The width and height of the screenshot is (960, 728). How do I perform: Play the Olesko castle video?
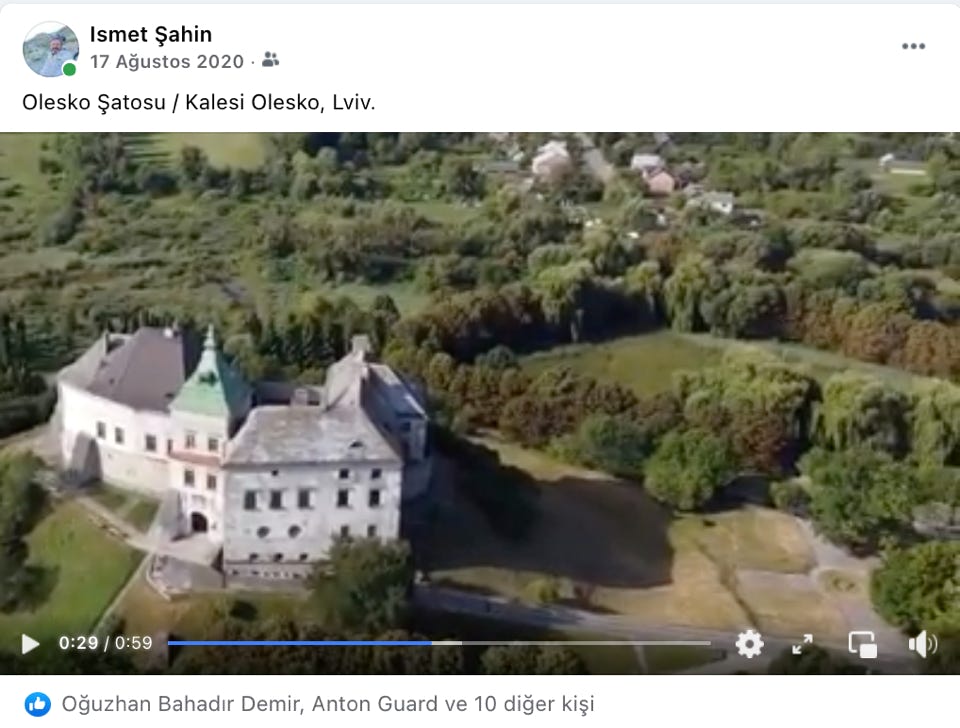pyautogui.click(x=30, y=644)
